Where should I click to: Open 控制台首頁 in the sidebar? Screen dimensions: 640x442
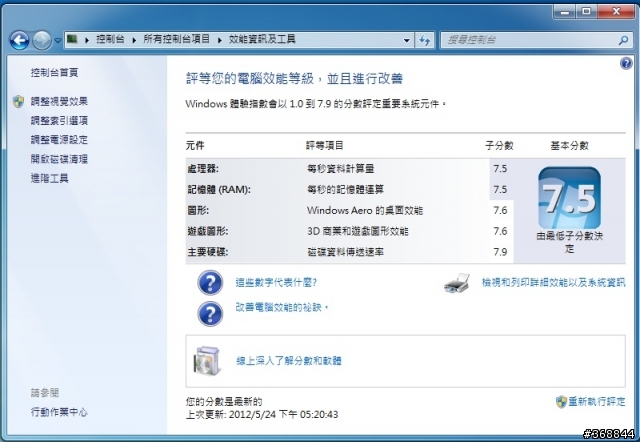point(54,73)
